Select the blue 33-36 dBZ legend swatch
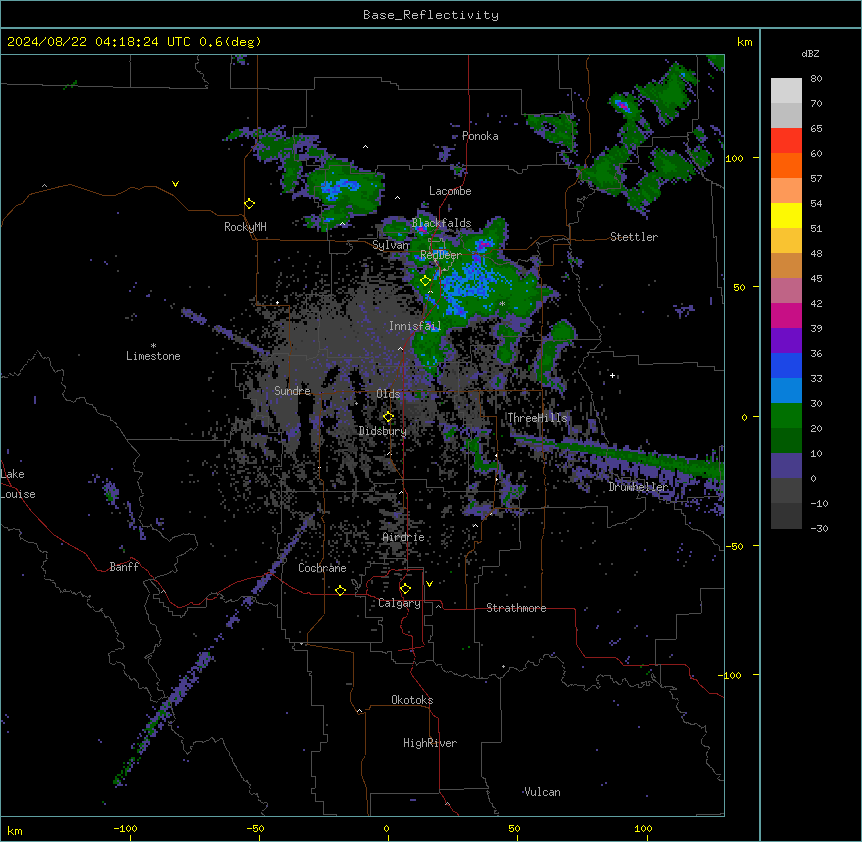Screen dimensions: 862x842 click(x=786, y=365)
